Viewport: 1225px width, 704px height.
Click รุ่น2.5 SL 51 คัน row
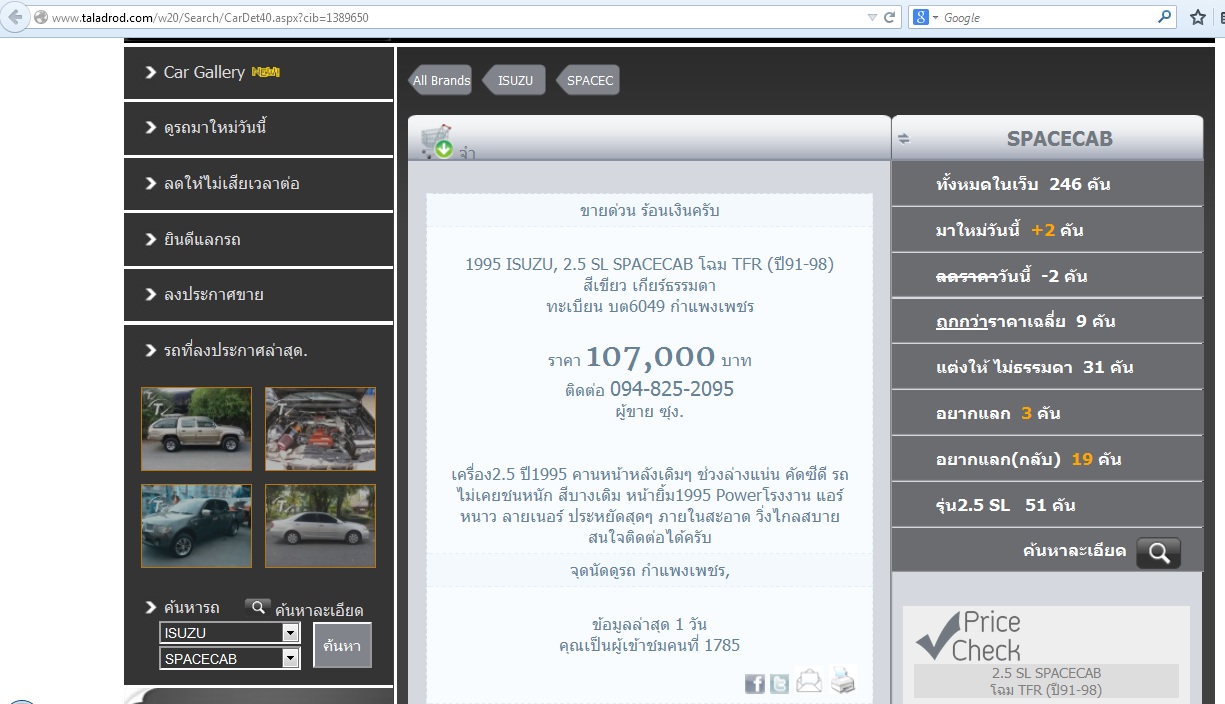1047,505
